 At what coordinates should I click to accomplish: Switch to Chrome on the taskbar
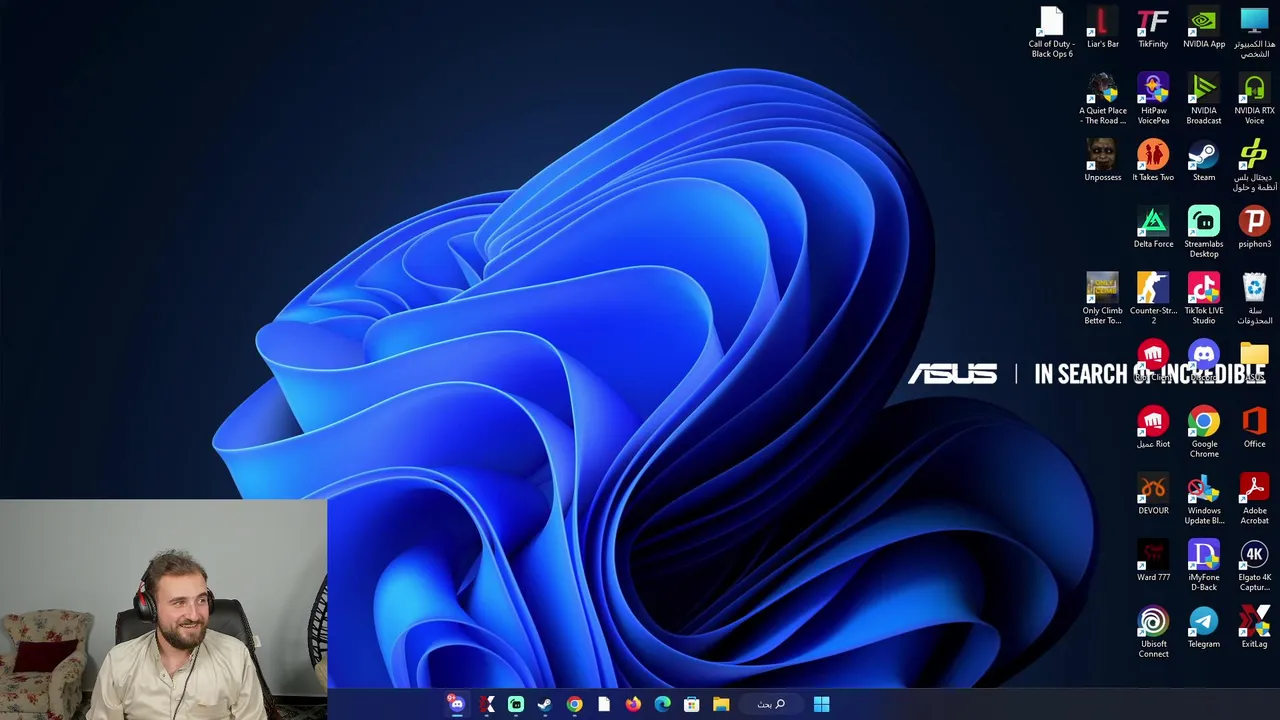(574, 704)
